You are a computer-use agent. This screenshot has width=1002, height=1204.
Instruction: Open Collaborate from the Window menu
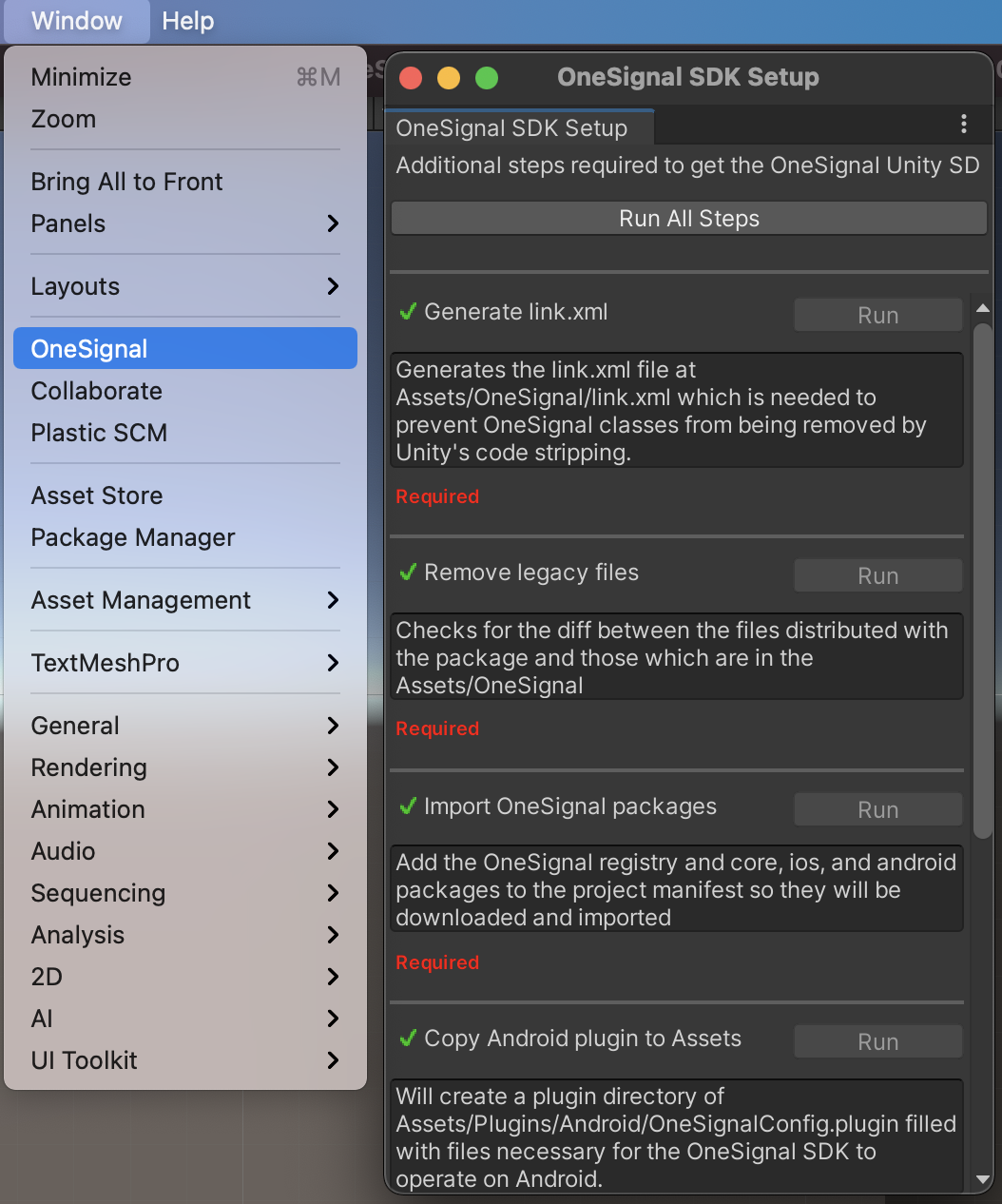[185, 391]
